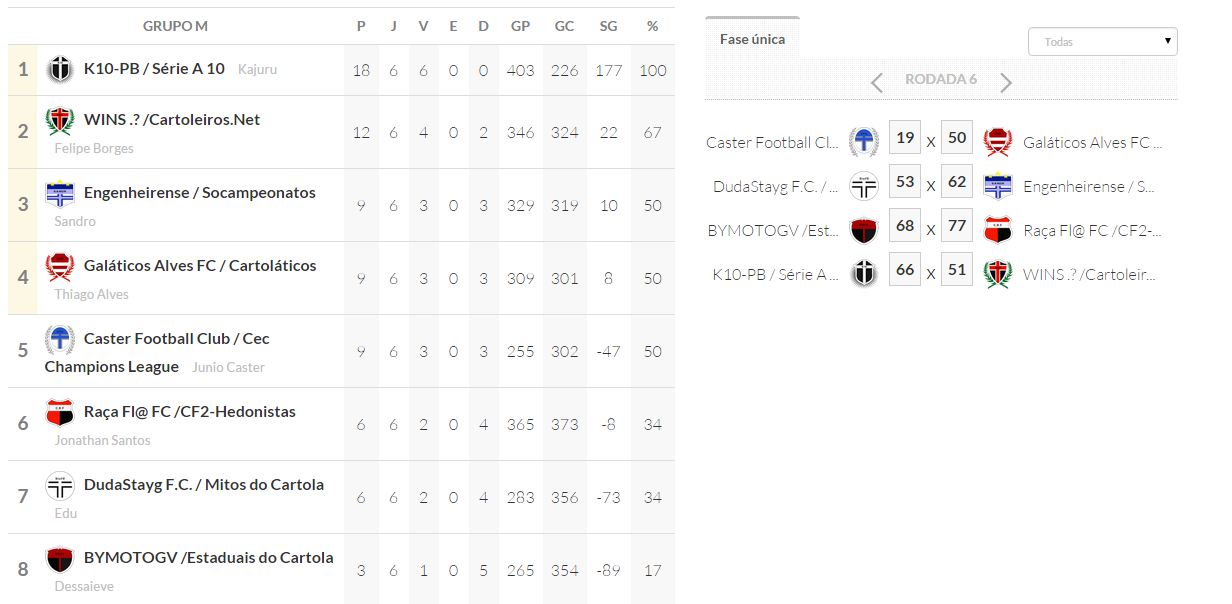Click Galáticos Alves FC crest in standings
Viewport: 1232px width, 604px height.
click(60, 267)
